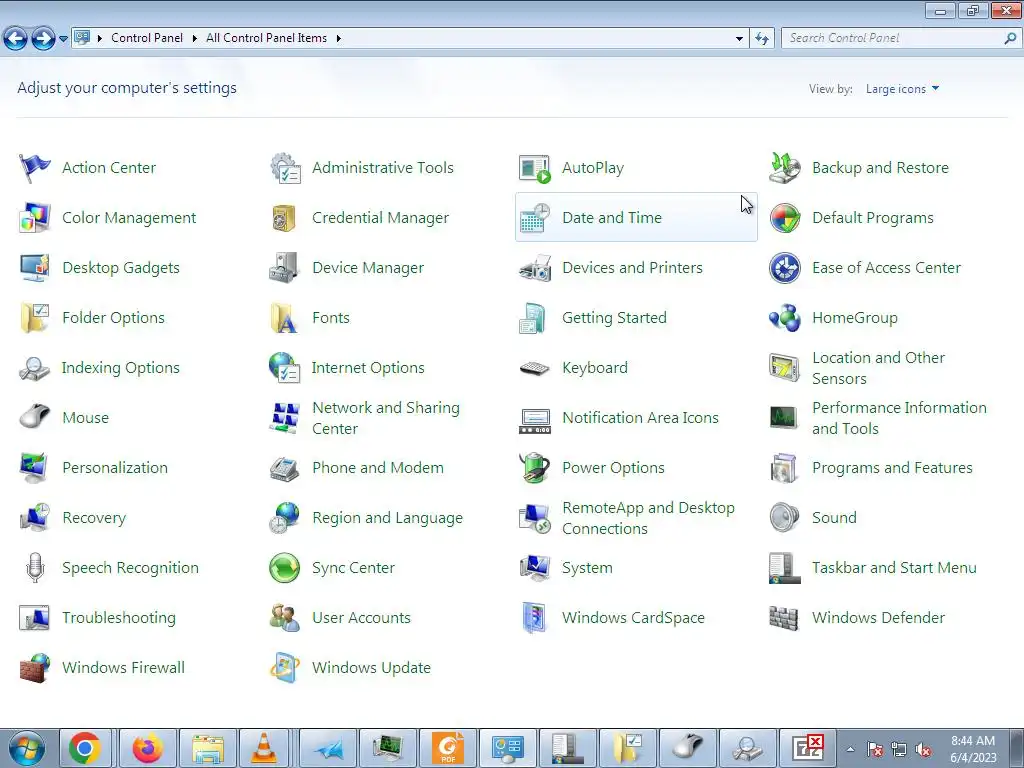Open the Indexing Options magnifier icon
This screenshot has width=1024, height=768.
(35, 368)
